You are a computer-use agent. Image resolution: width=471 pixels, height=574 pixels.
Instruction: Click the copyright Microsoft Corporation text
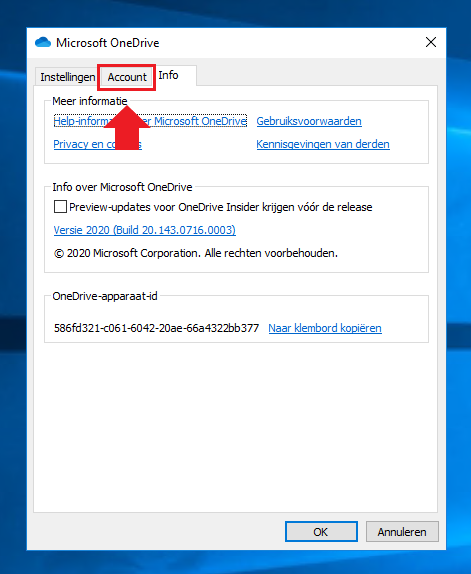pyautogui.click(x=196, y=253)
